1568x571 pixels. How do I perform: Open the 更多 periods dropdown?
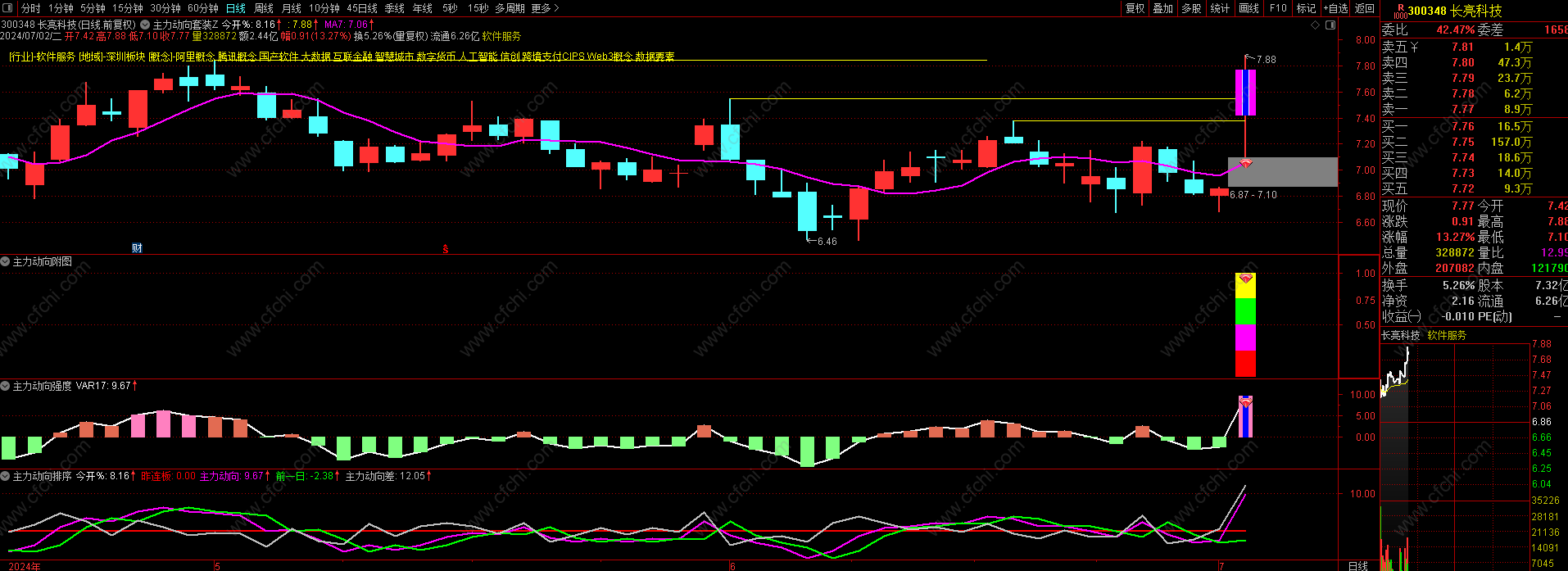click(x=545, y=8)
